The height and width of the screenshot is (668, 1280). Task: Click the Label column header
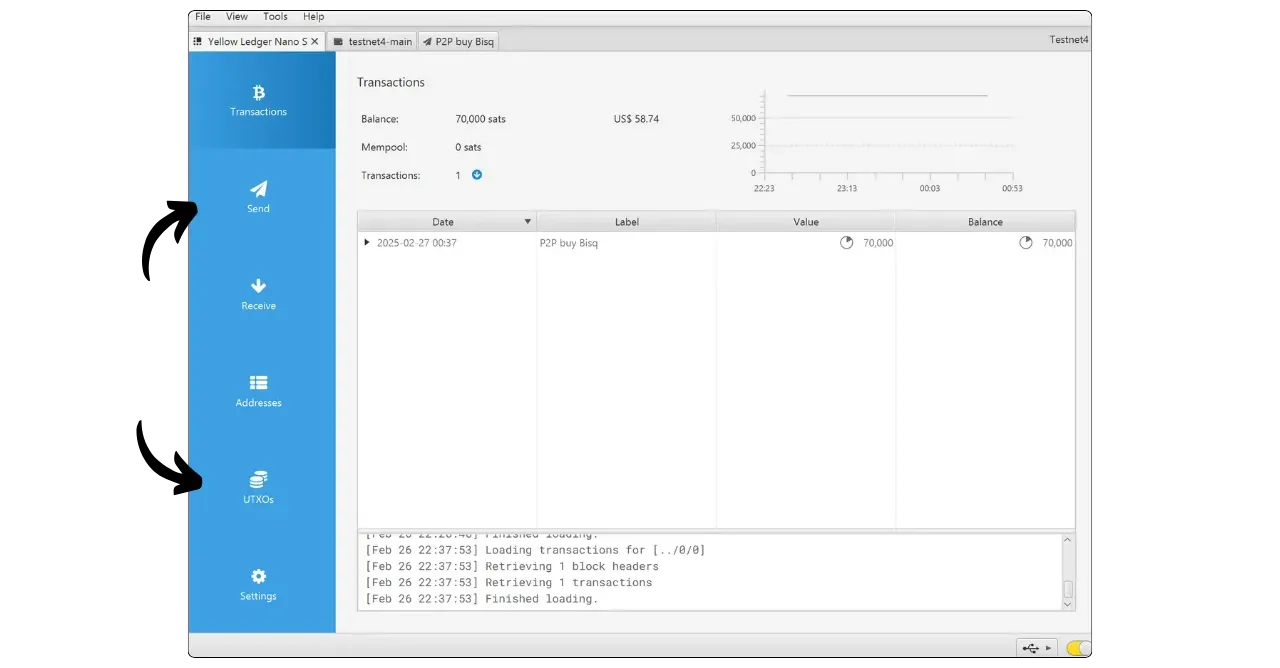pyautogui.click(x=626, y=222)
